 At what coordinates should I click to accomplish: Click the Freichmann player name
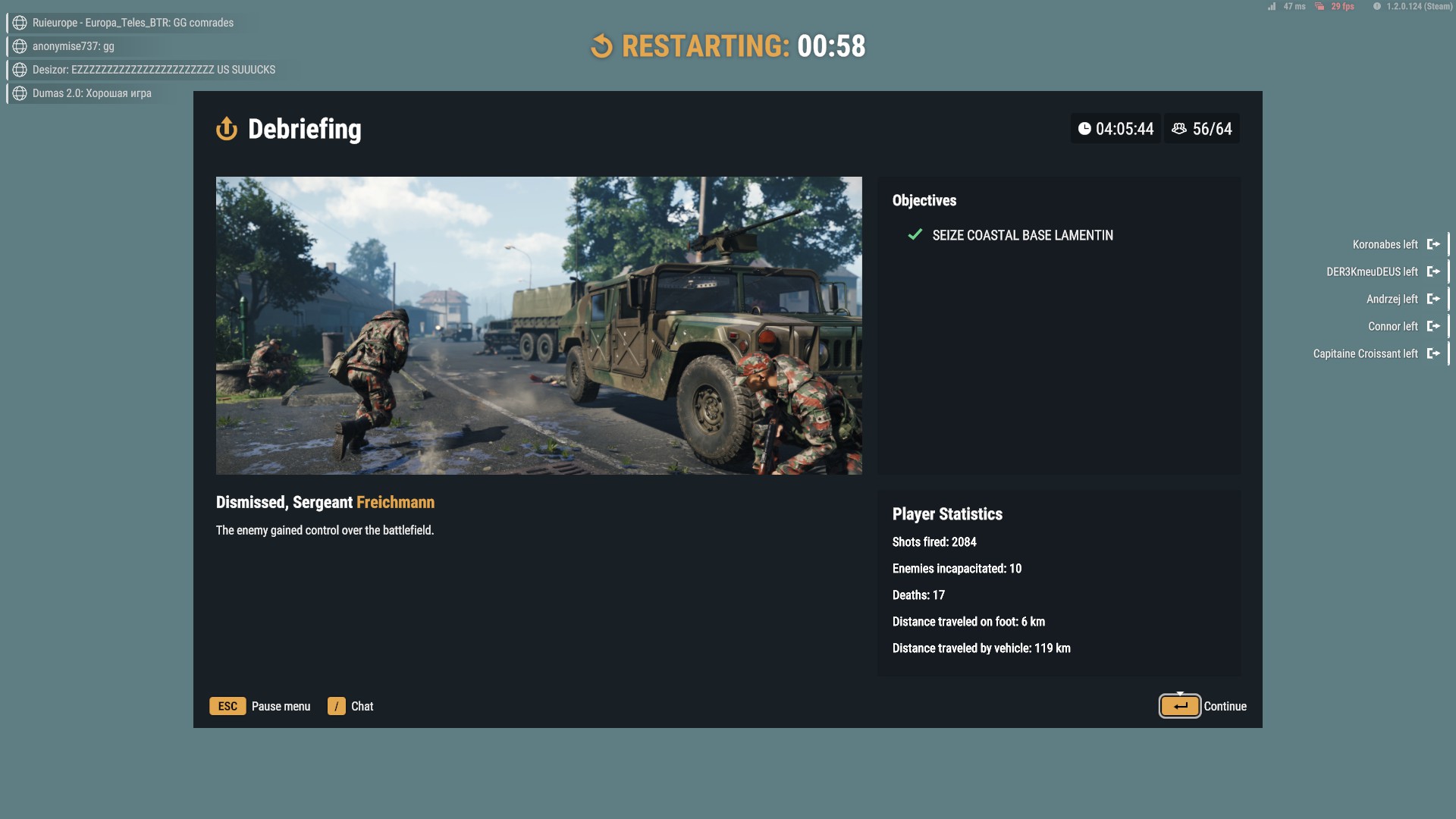[395, 502]
